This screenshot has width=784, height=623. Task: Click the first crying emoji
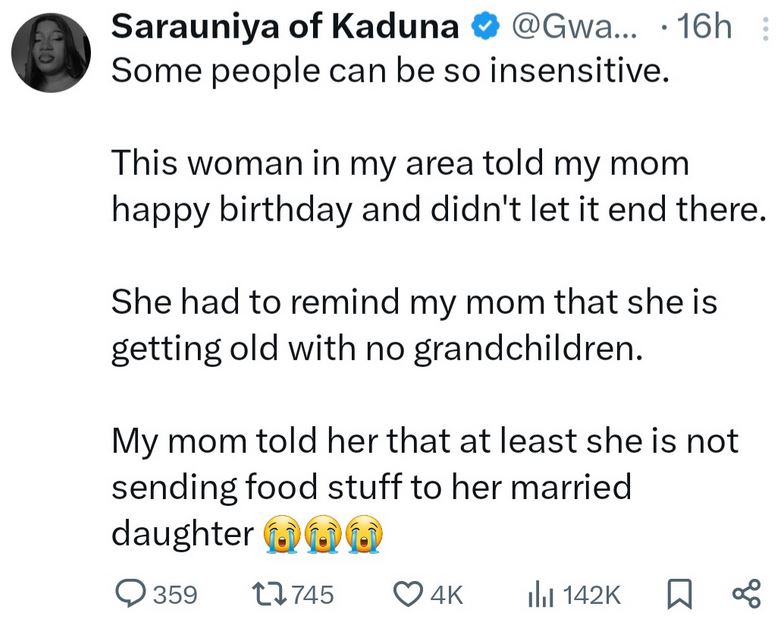281,537
